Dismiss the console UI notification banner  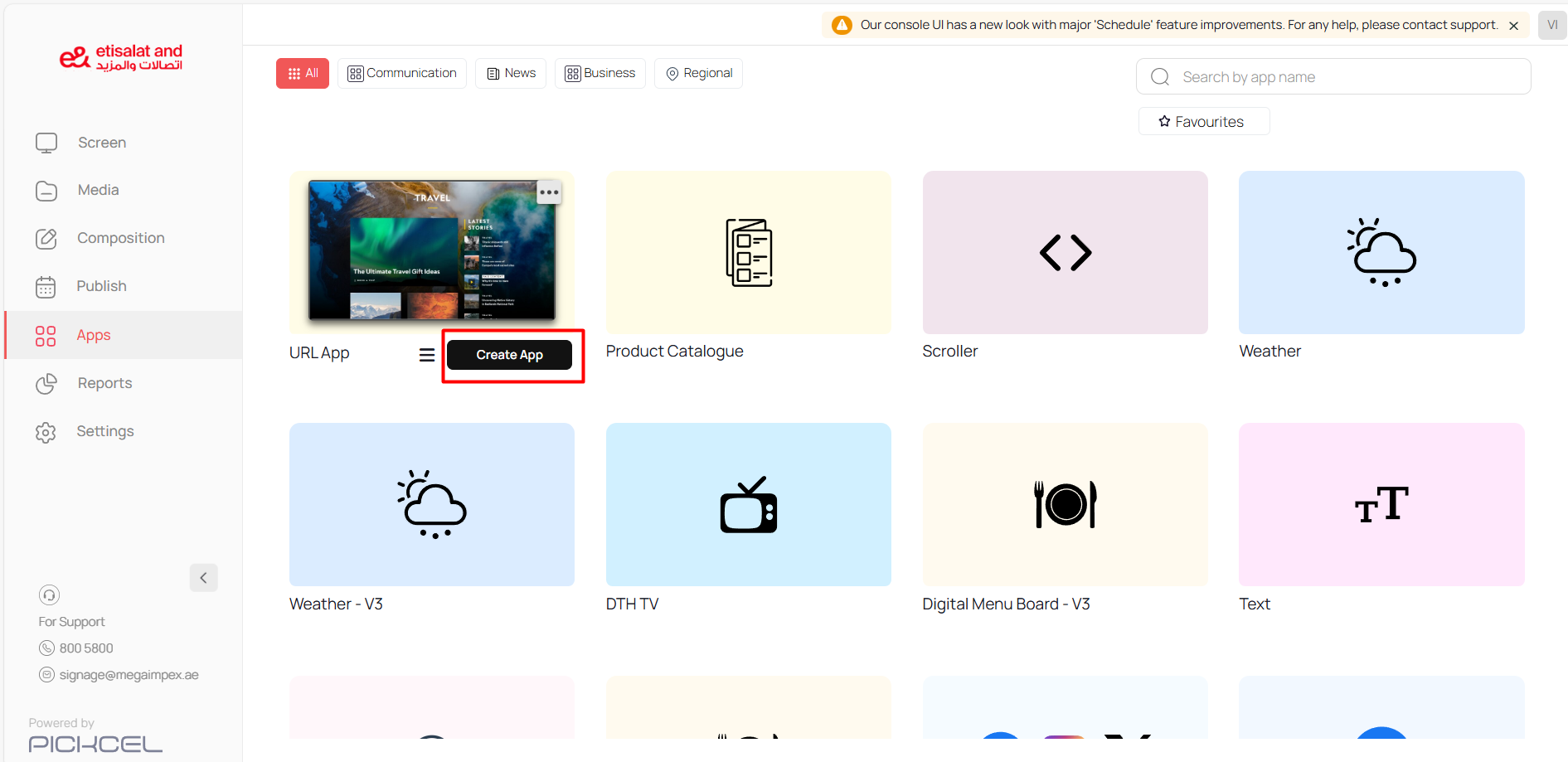point(1513,26)
